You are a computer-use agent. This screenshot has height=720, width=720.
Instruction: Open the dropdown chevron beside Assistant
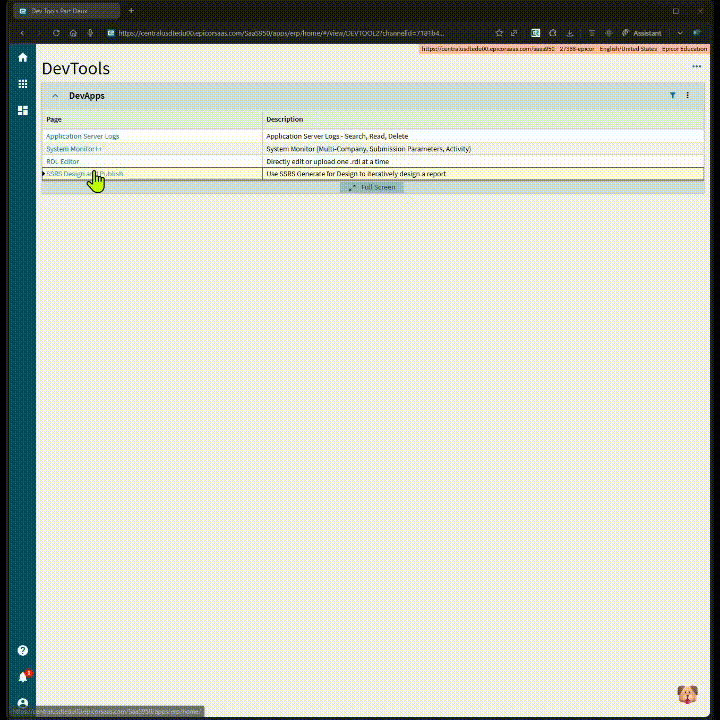680,33
